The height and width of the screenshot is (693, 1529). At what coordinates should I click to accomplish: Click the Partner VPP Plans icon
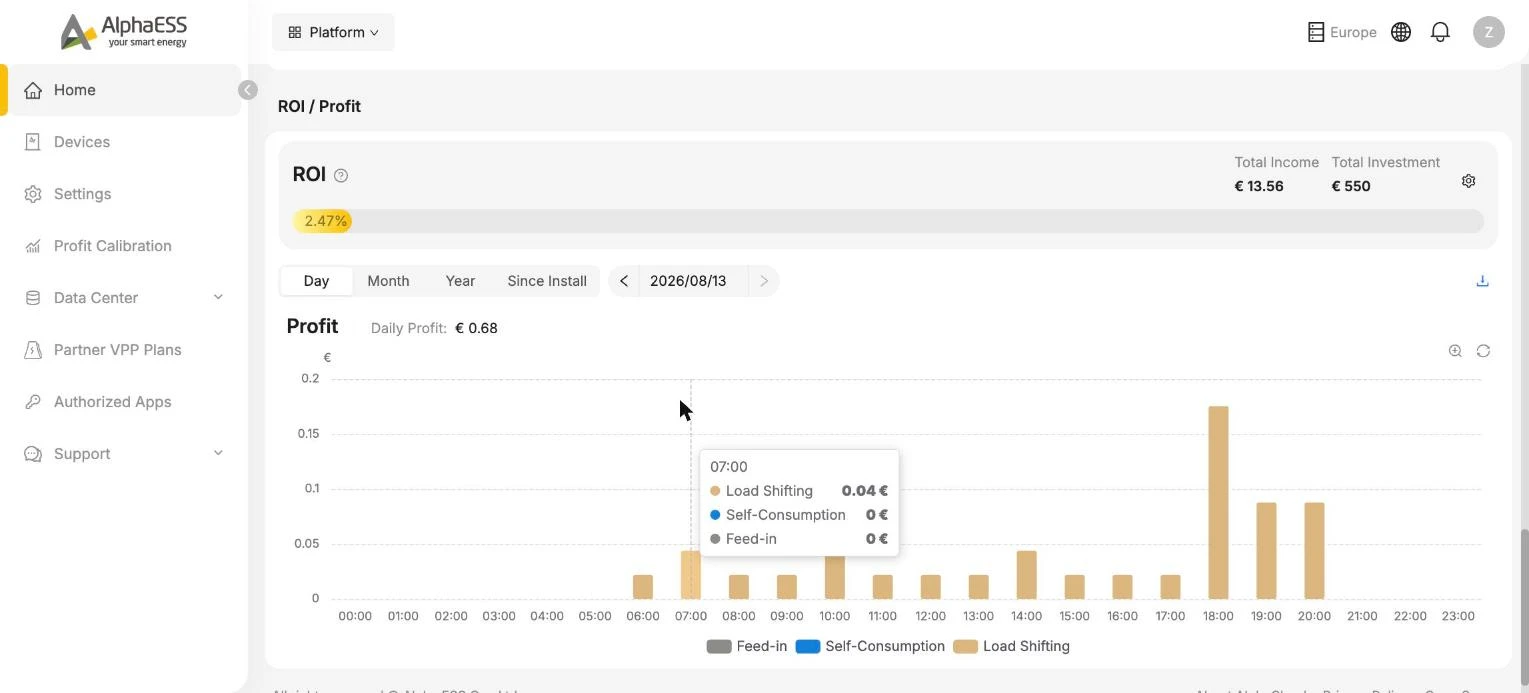[33, 350]
